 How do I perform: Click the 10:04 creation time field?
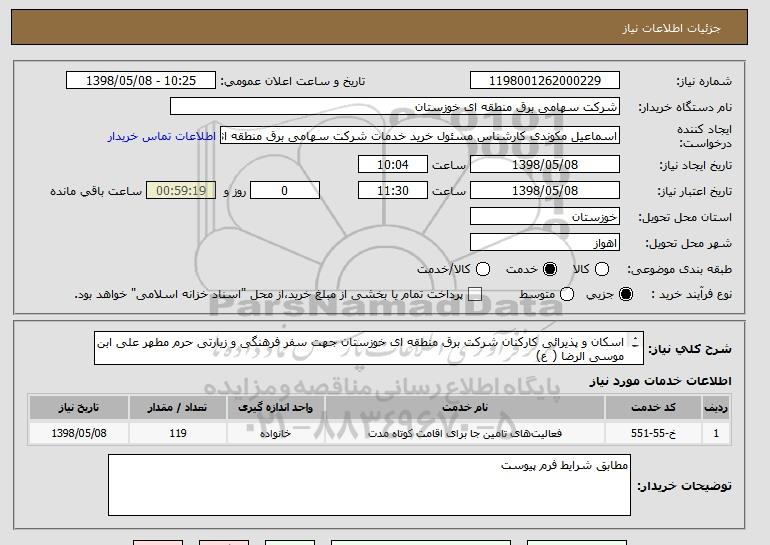tap(392, 164)
